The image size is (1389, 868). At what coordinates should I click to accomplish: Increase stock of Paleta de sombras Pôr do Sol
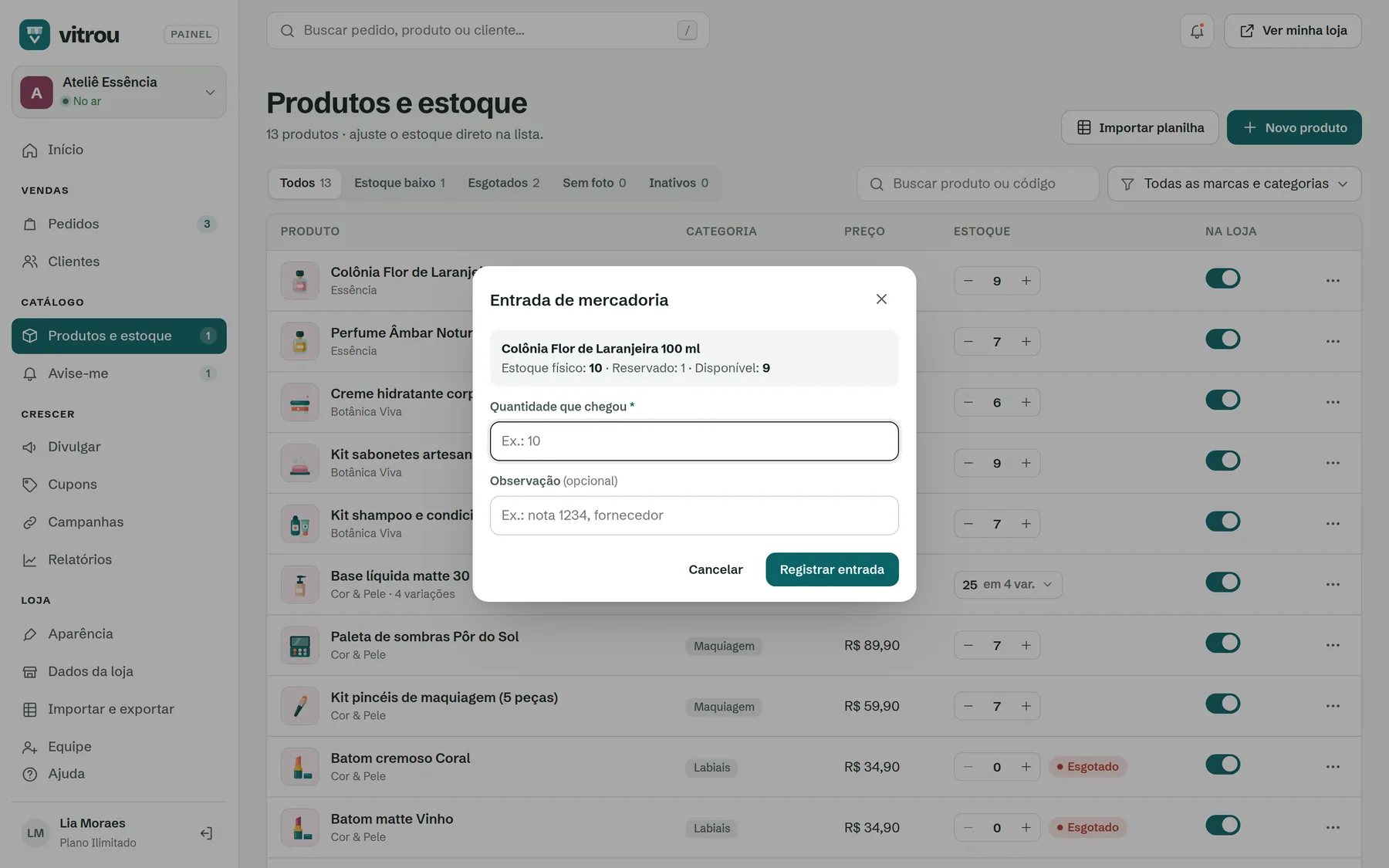pyautogui.click(x=1026, y=645)
